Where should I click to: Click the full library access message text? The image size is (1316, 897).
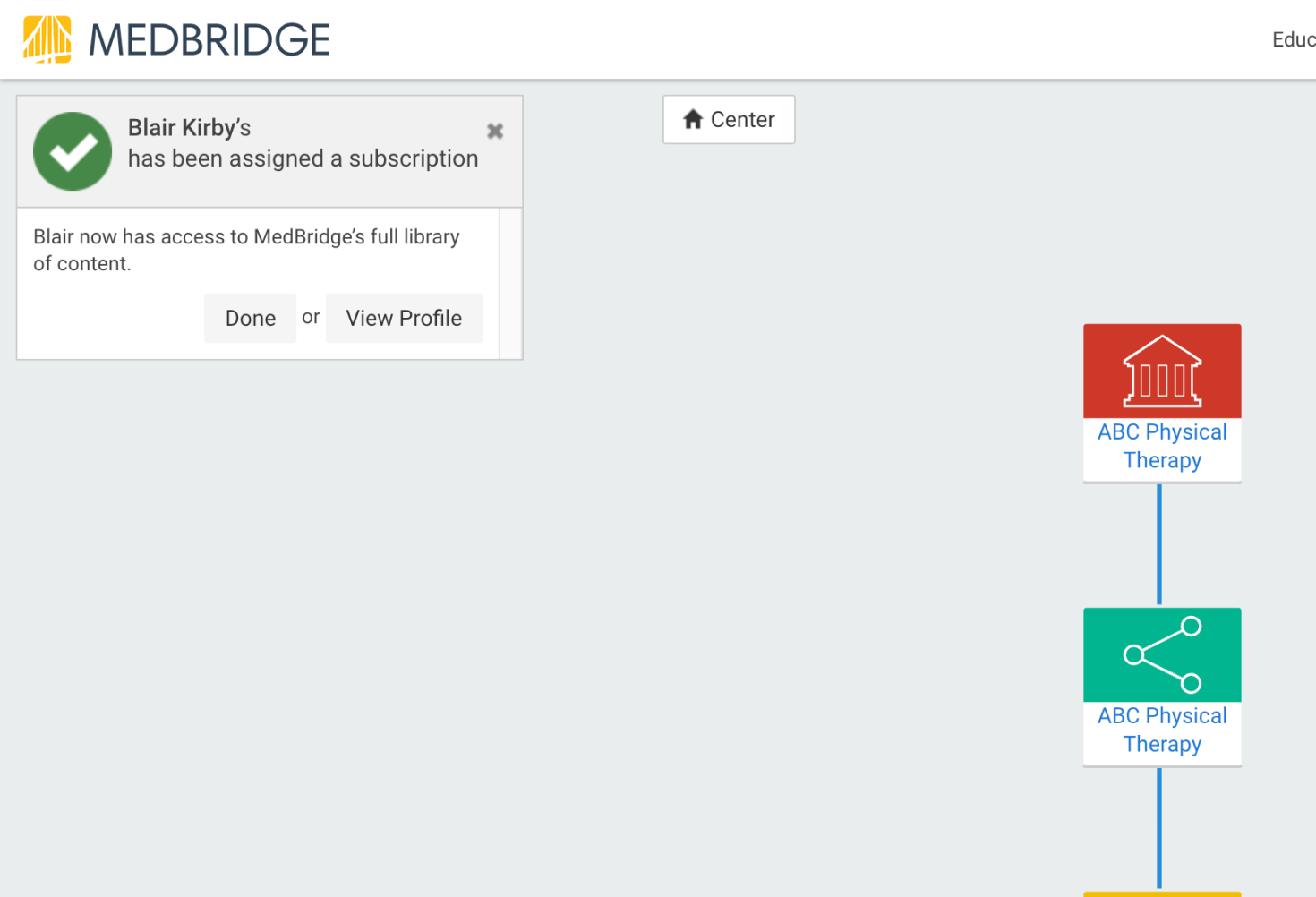(x=246, y=250)
